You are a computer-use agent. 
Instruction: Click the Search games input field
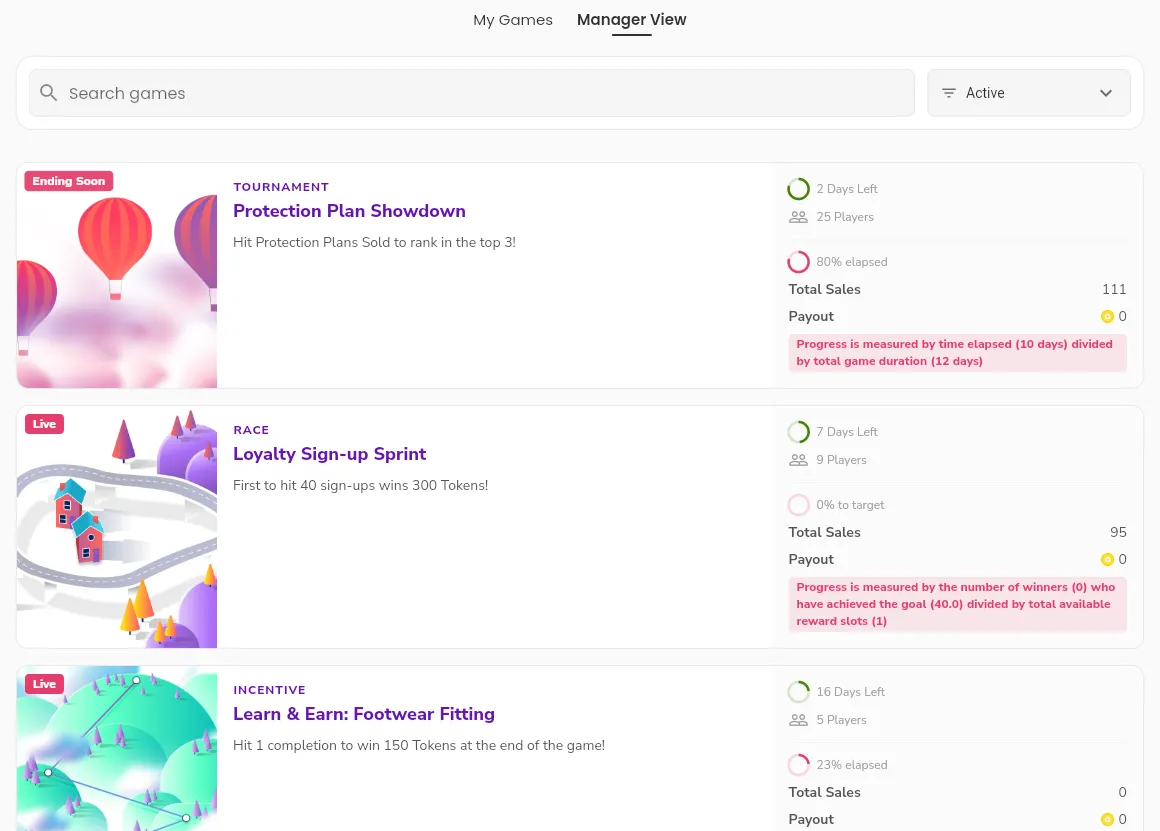[471, 93]
